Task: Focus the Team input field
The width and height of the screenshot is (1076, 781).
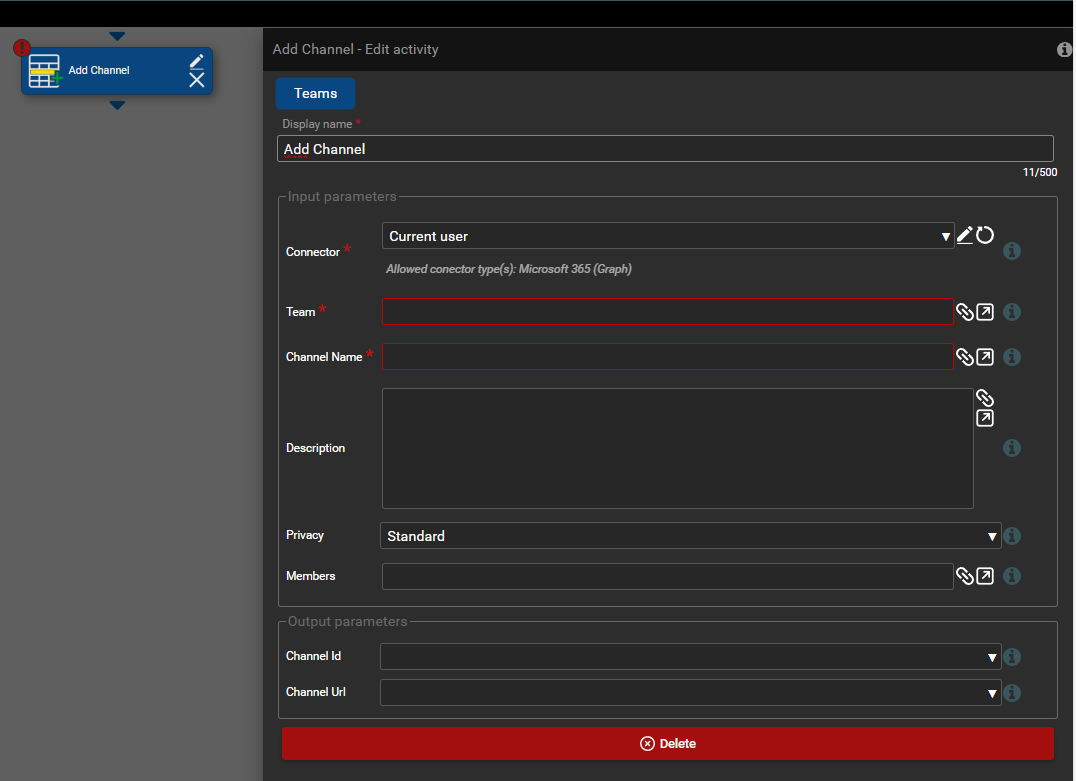Action: point(667,312)
